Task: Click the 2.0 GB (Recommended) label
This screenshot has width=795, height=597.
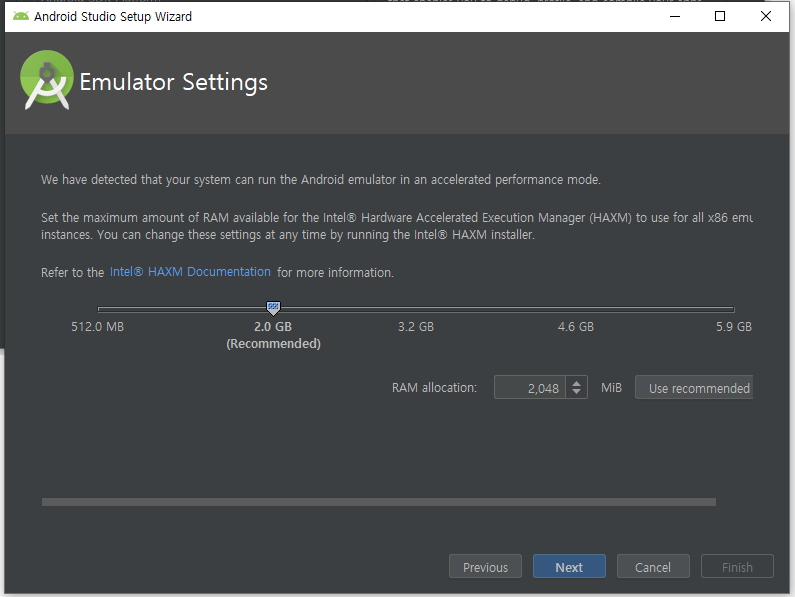Action: 273,335
